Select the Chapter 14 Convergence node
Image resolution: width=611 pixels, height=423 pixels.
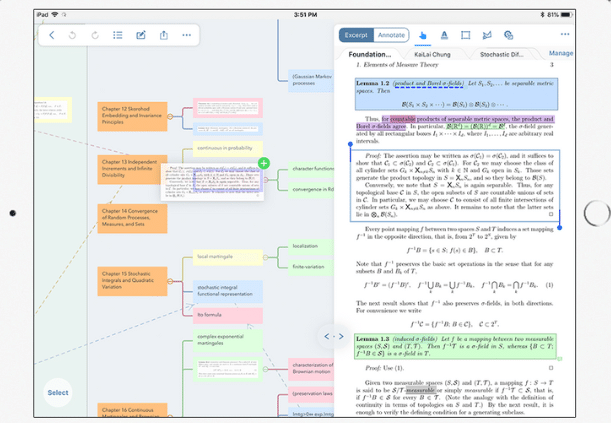click(x=132, y=218)
